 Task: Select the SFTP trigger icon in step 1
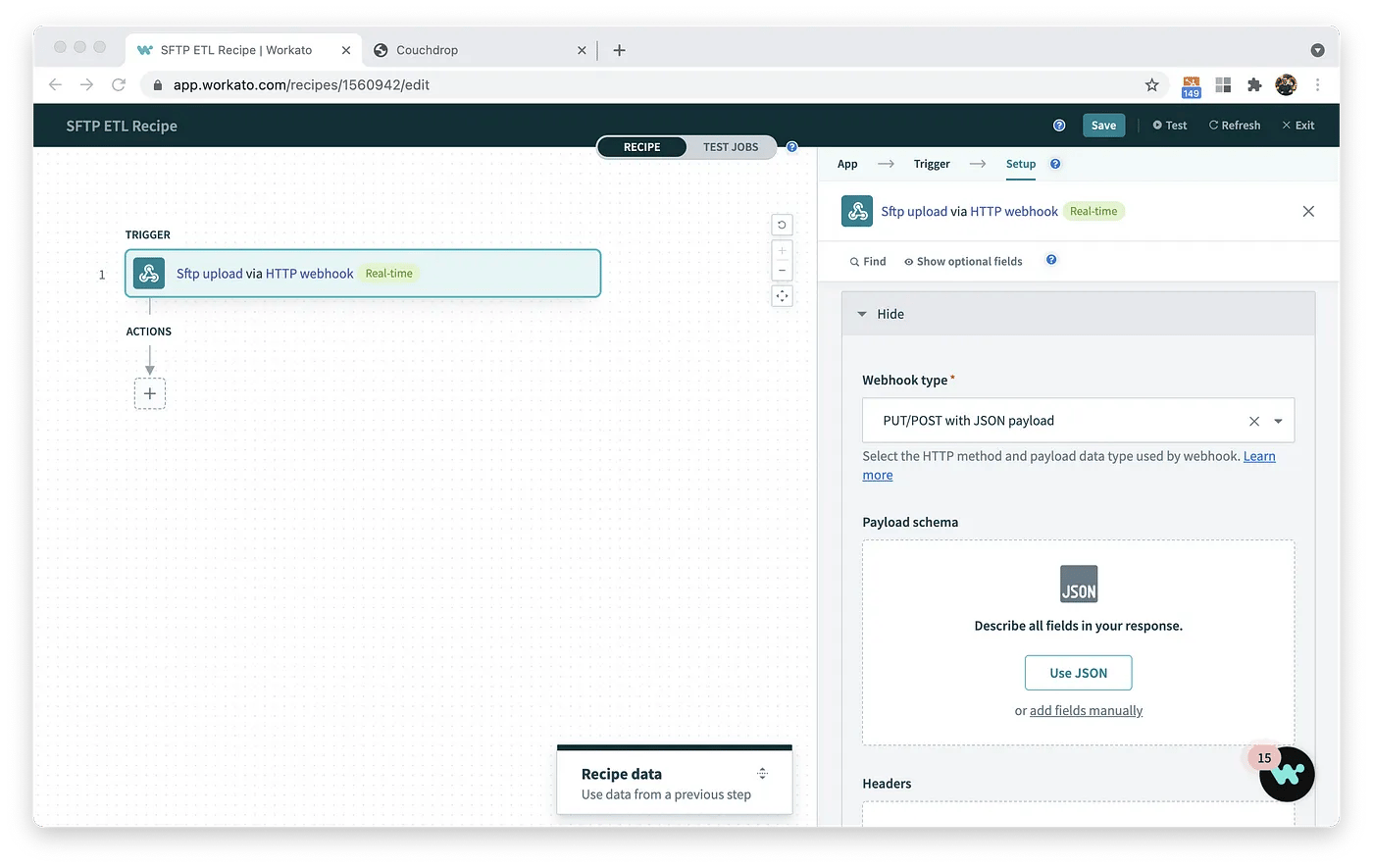pyautogui.click(x=148, y=274)
